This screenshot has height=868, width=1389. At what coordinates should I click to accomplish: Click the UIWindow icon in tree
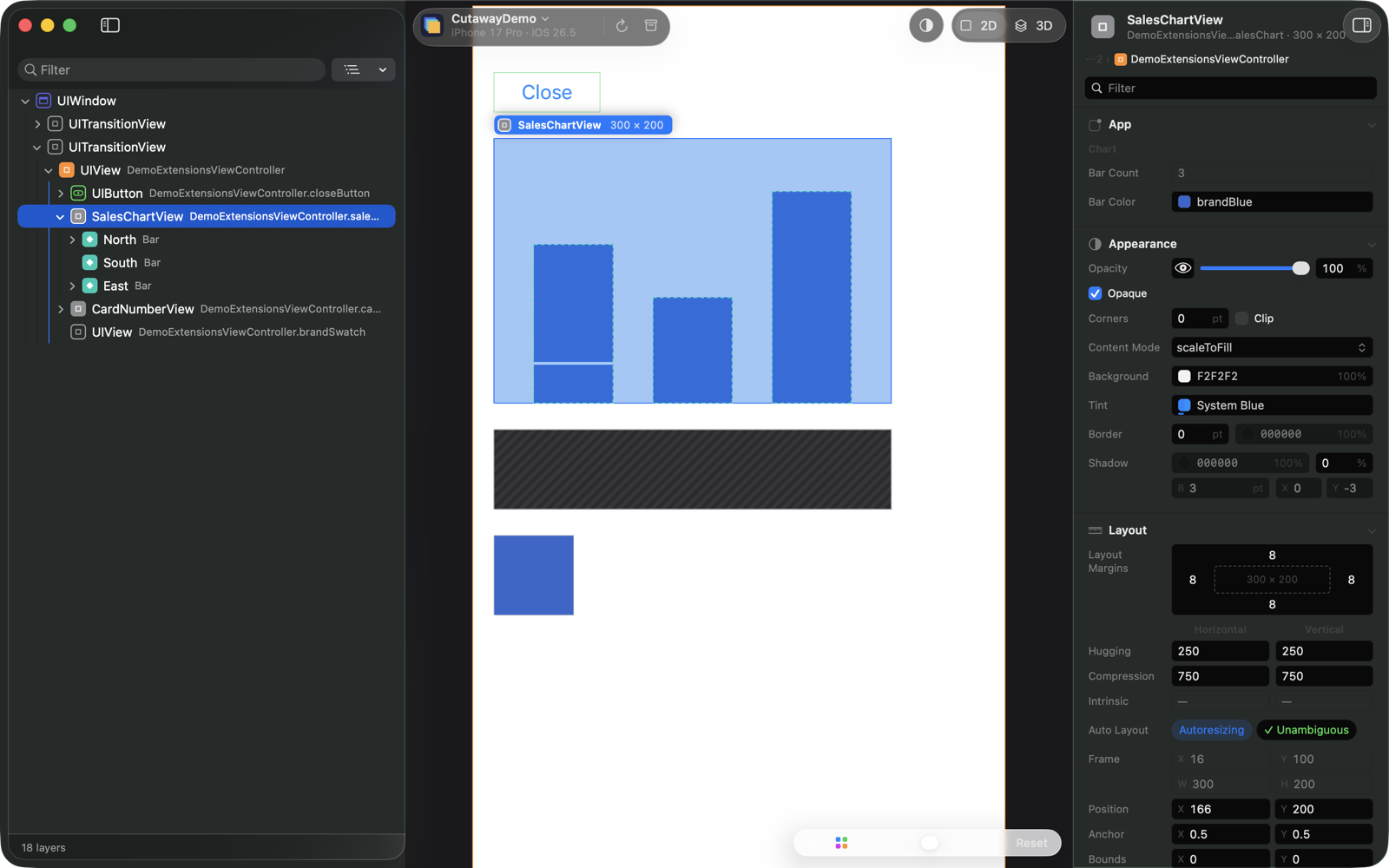(43, 101)
